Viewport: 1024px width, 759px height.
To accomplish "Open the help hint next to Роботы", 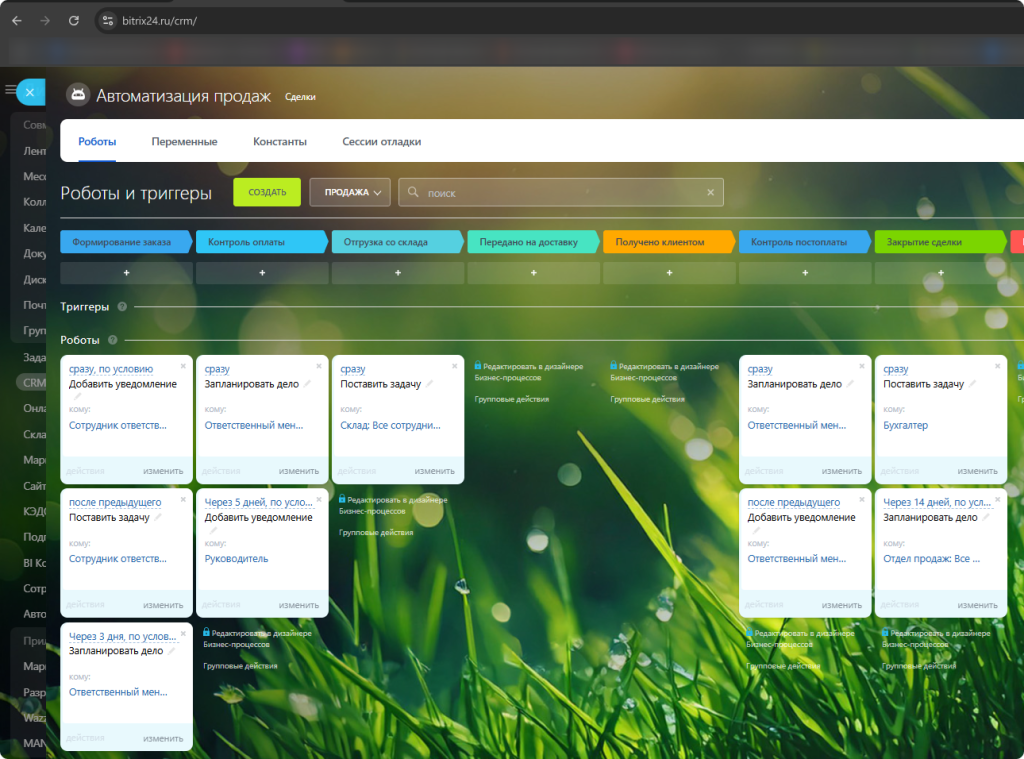I will coord(113,340).
